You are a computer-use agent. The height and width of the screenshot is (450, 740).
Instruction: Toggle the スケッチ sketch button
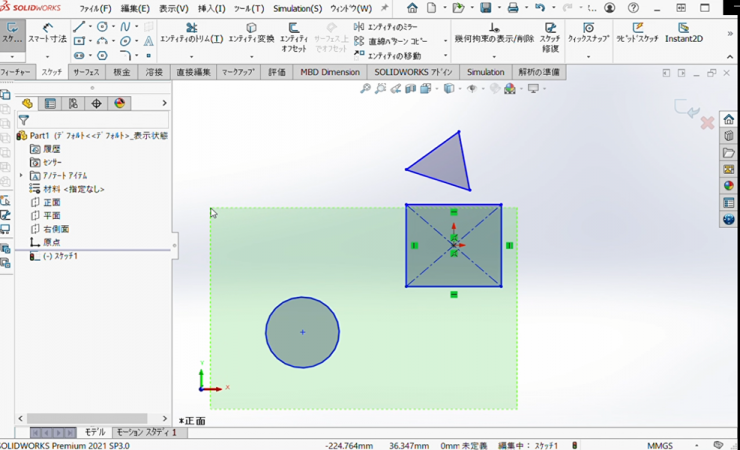pos(12,33)
